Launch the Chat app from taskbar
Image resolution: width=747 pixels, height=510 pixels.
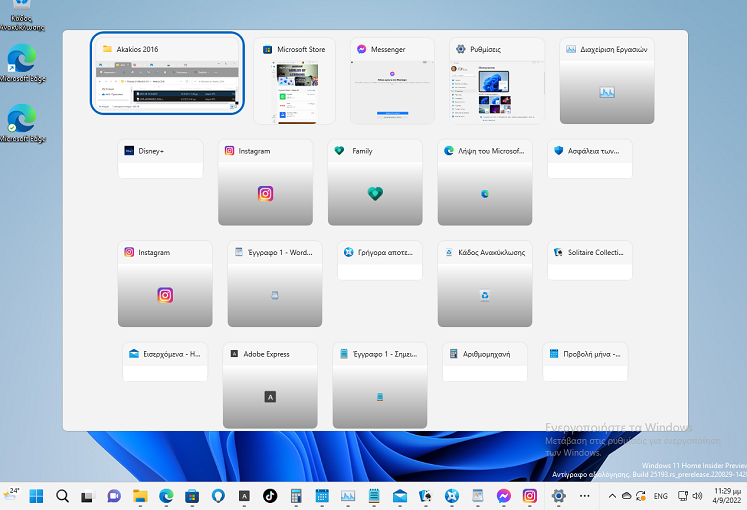click(114, 496)
